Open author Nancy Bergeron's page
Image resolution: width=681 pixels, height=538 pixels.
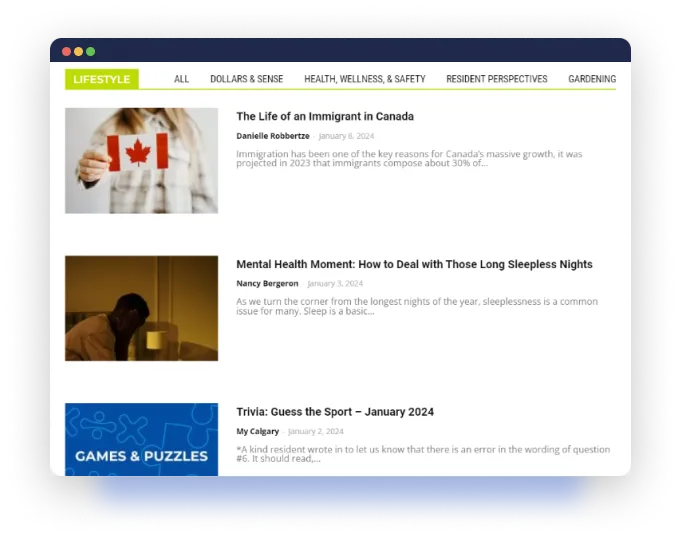[x=267, y=284]
